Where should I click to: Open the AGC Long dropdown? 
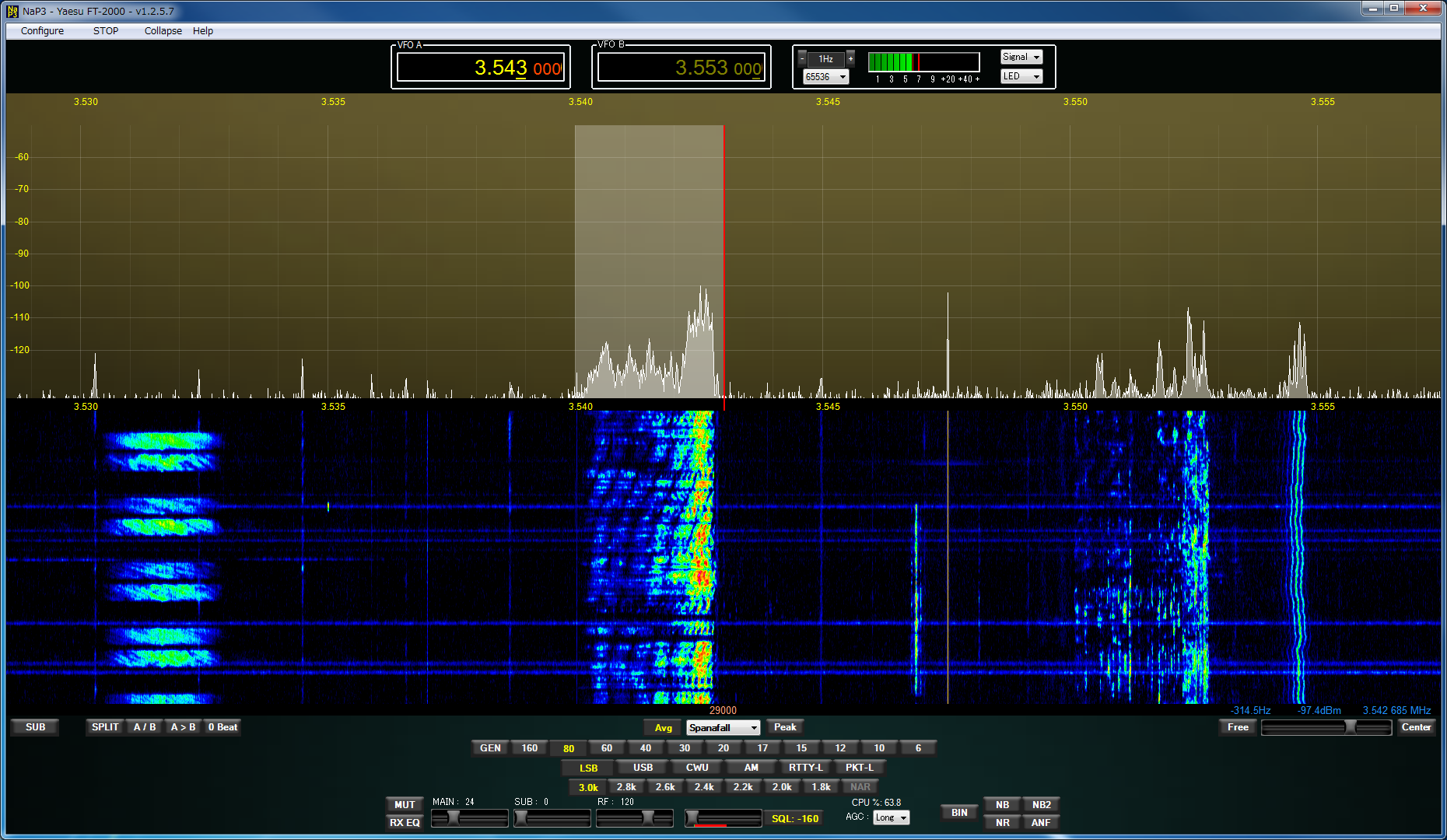pos(891,817)
